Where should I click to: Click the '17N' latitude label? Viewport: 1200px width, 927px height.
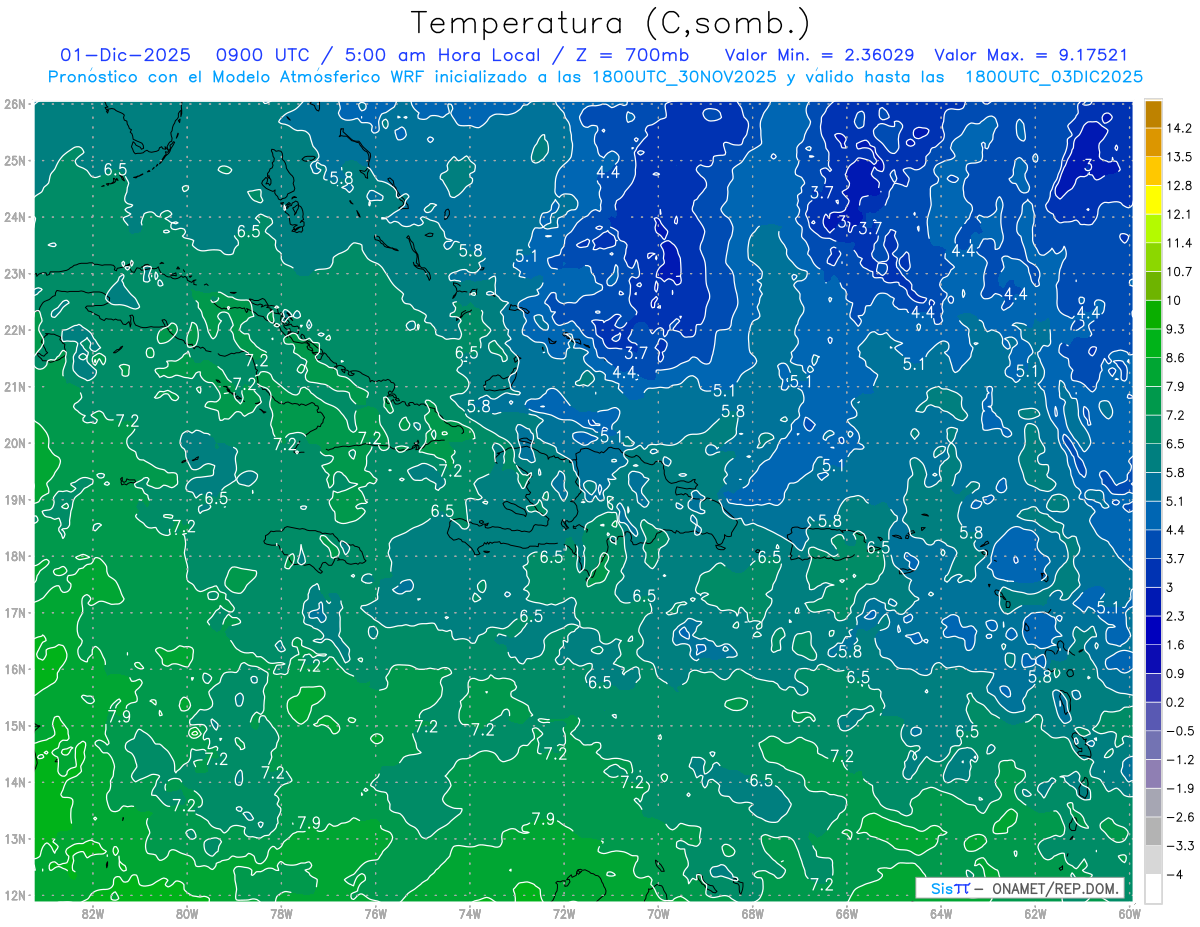(x=14, y=612)
